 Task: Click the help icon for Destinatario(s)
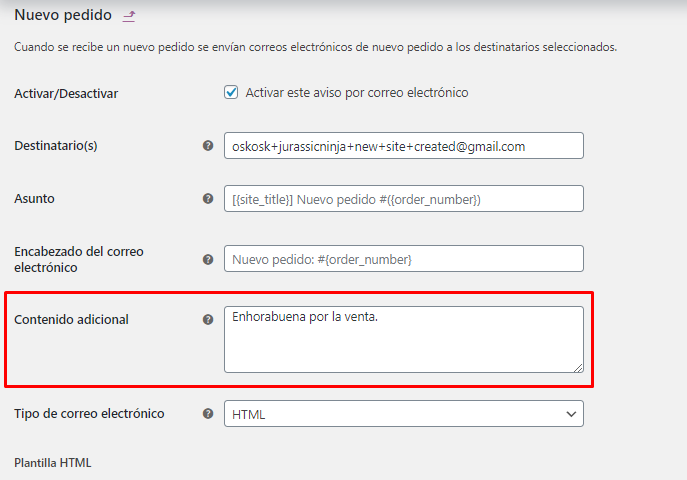coord(208,145)
